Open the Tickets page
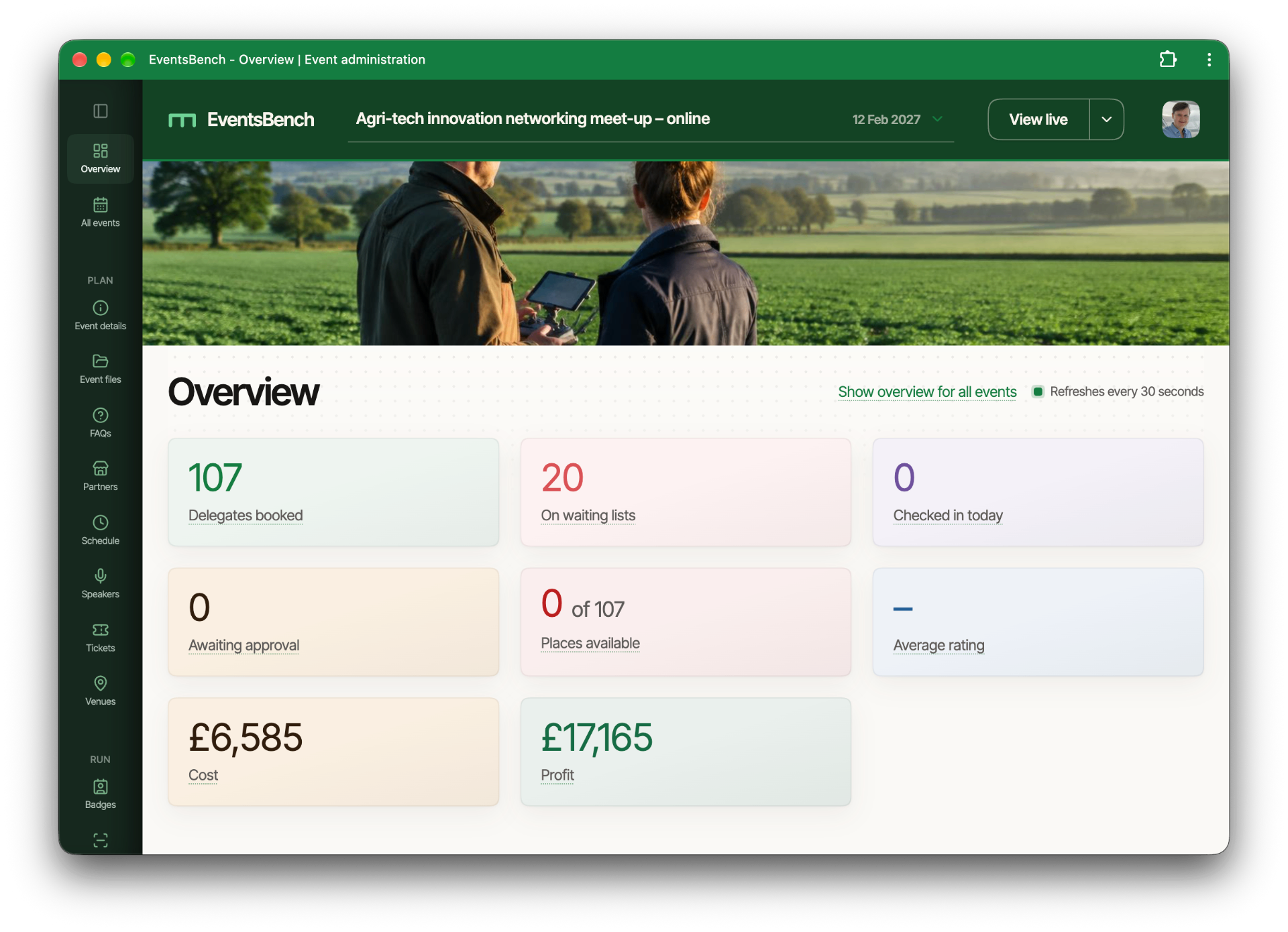Viewport: 1288px width, 932px height. [x=101, y=638]
